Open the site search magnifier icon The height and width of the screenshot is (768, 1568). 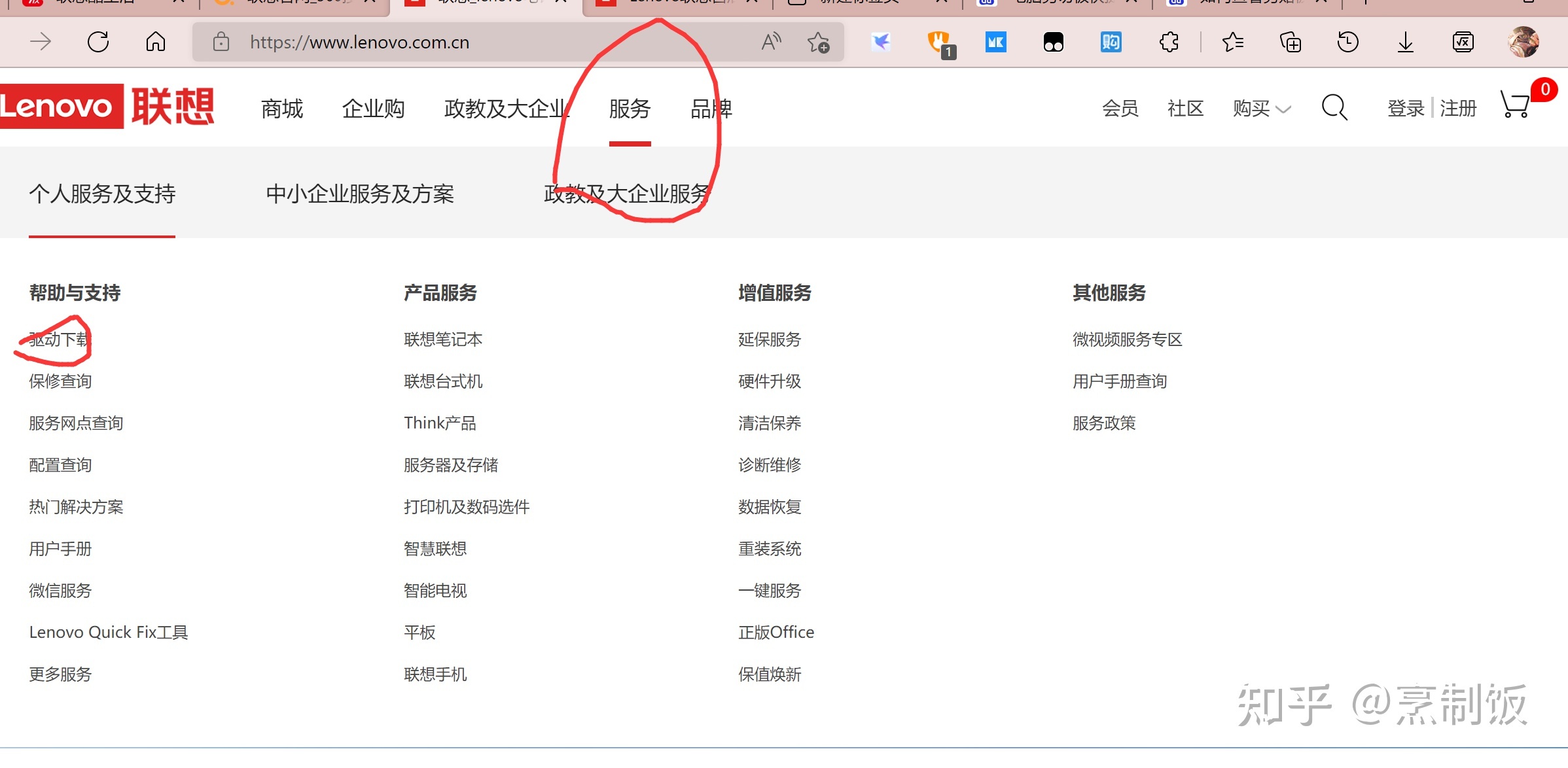[x=1334, y=107]
